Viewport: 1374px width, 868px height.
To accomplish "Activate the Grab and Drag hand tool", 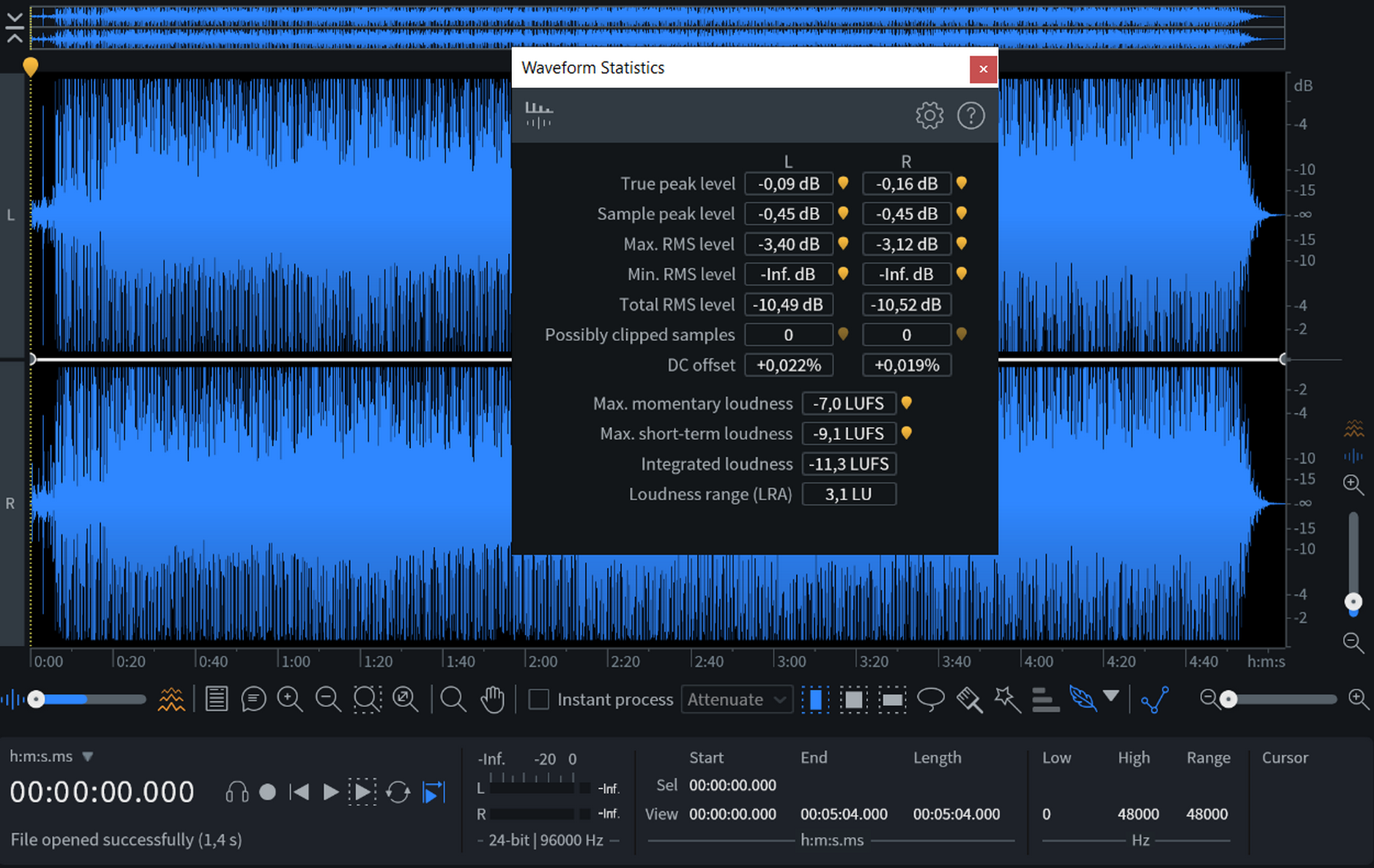I will coord(492,700).
